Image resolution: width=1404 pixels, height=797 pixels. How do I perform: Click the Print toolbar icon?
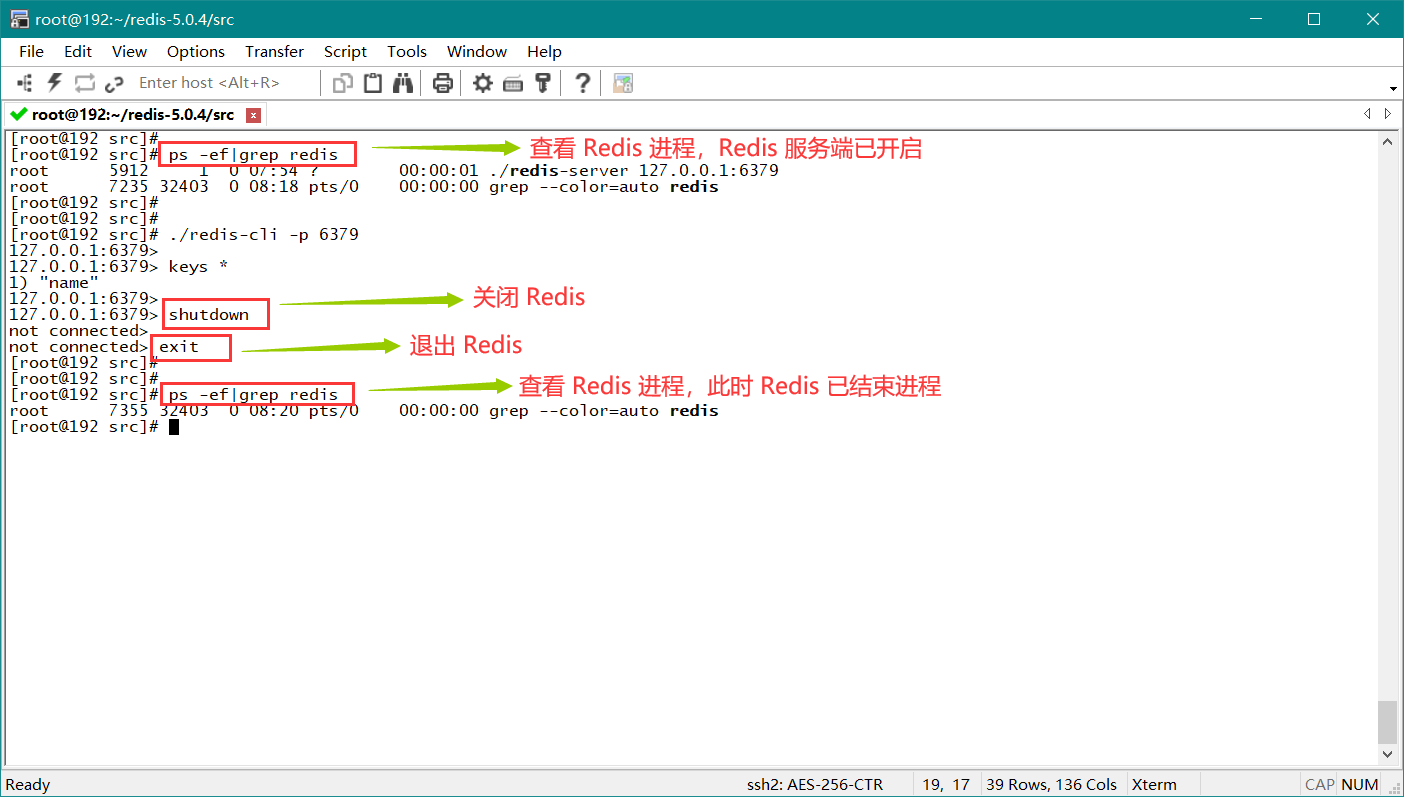pos(443,83)
